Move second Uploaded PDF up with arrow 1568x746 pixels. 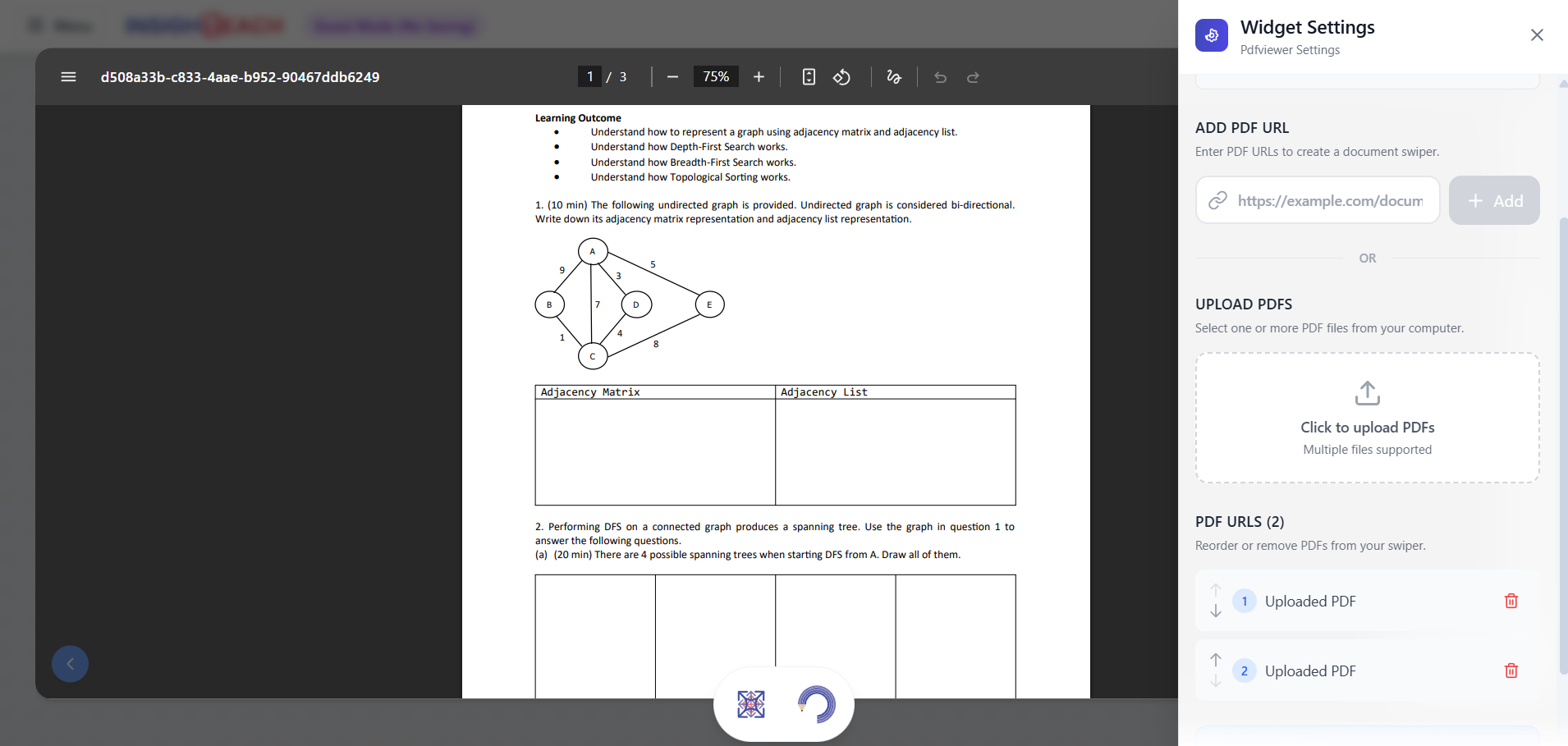click(1216, 660)
